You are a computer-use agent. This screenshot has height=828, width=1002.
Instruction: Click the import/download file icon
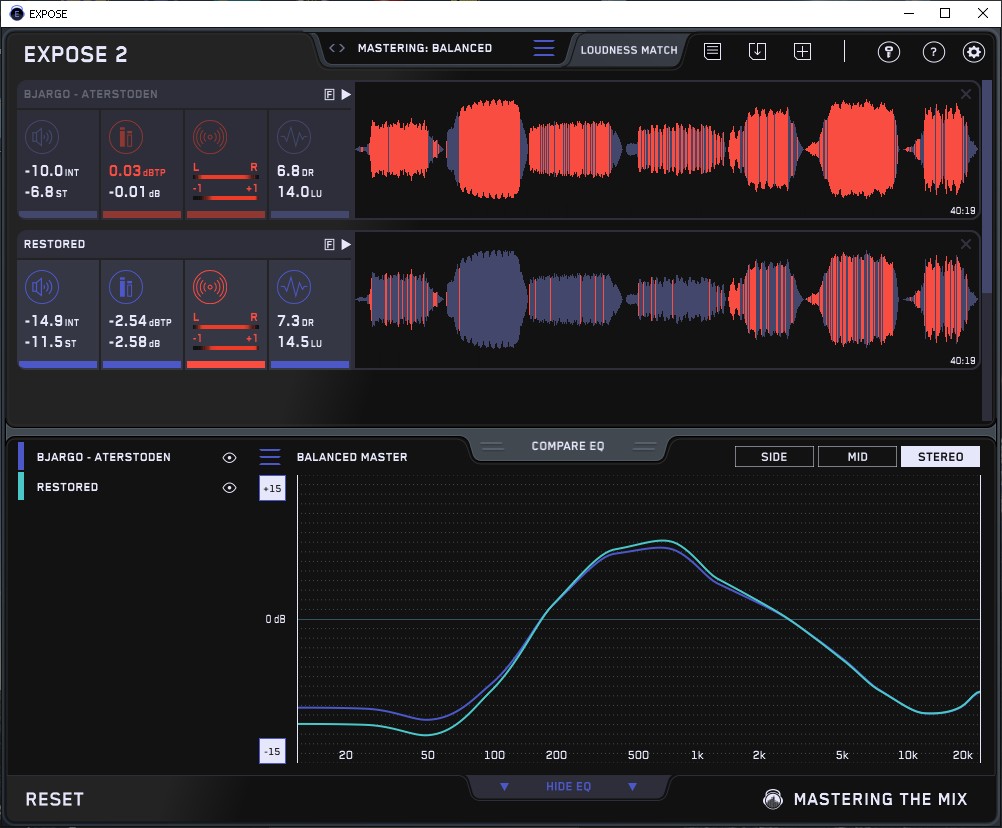coord(757,51)
